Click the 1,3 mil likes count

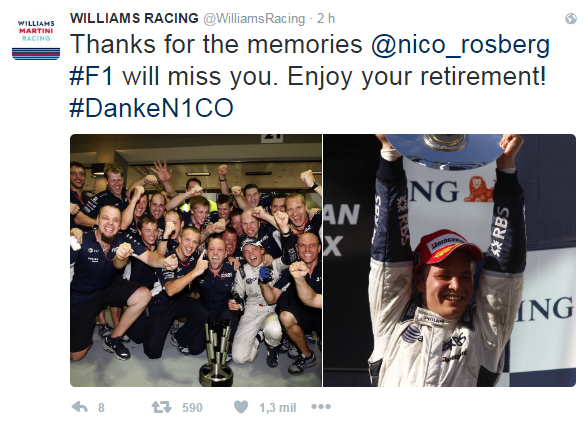pyautogui.click(x=278, y=408)
